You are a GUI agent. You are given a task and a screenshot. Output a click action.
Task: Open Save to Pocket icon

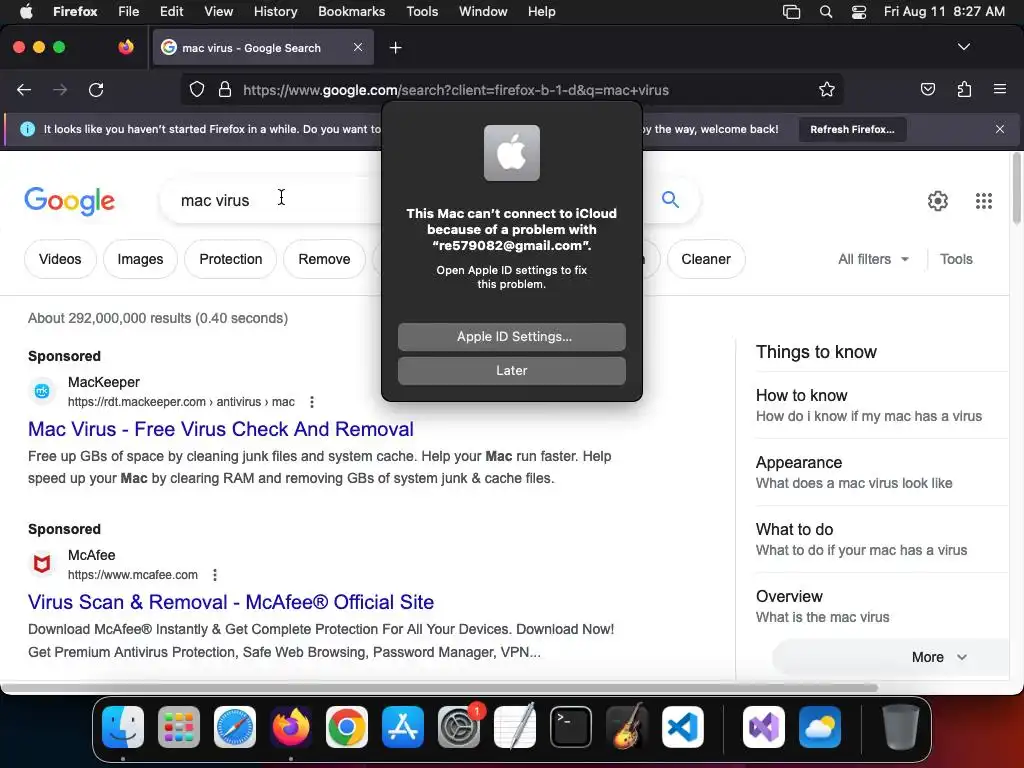coord(927,89)
